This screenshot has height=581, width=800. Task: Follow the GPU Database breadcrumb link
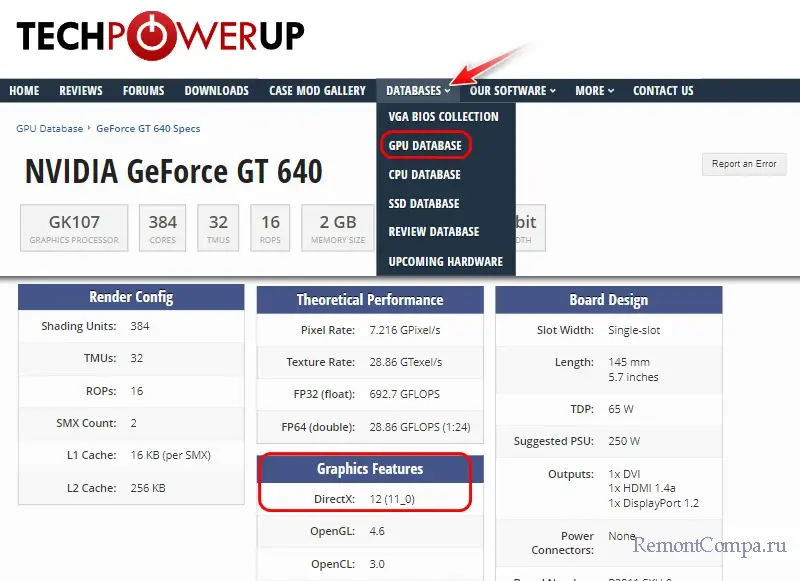point(49,129)
